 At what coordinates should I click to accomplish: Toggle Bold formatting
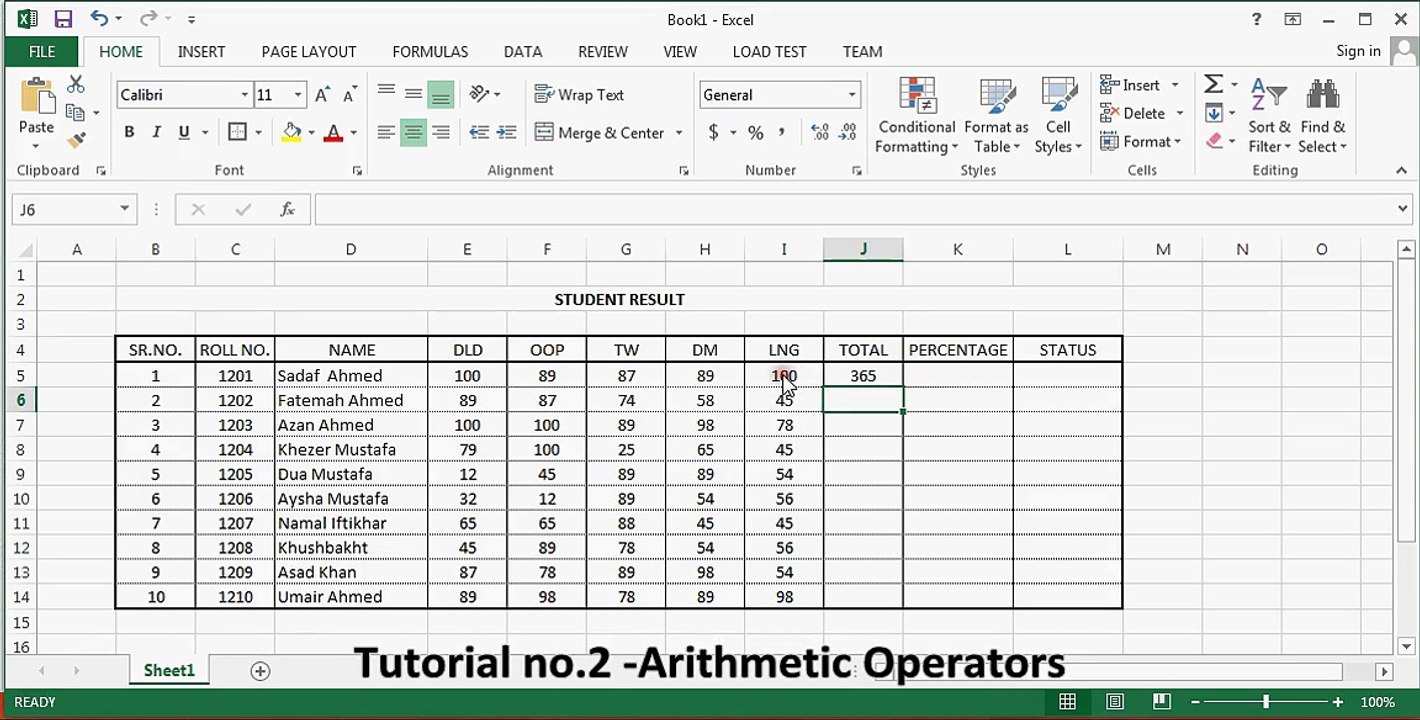click(x=129, y=132)
